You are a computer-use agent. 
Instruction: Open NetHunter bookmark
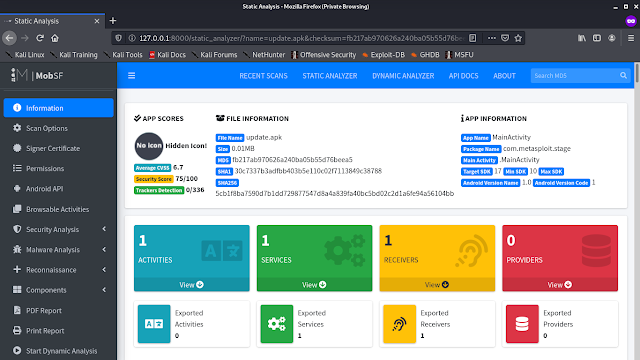pyautogui.click(x=264, y=55)
